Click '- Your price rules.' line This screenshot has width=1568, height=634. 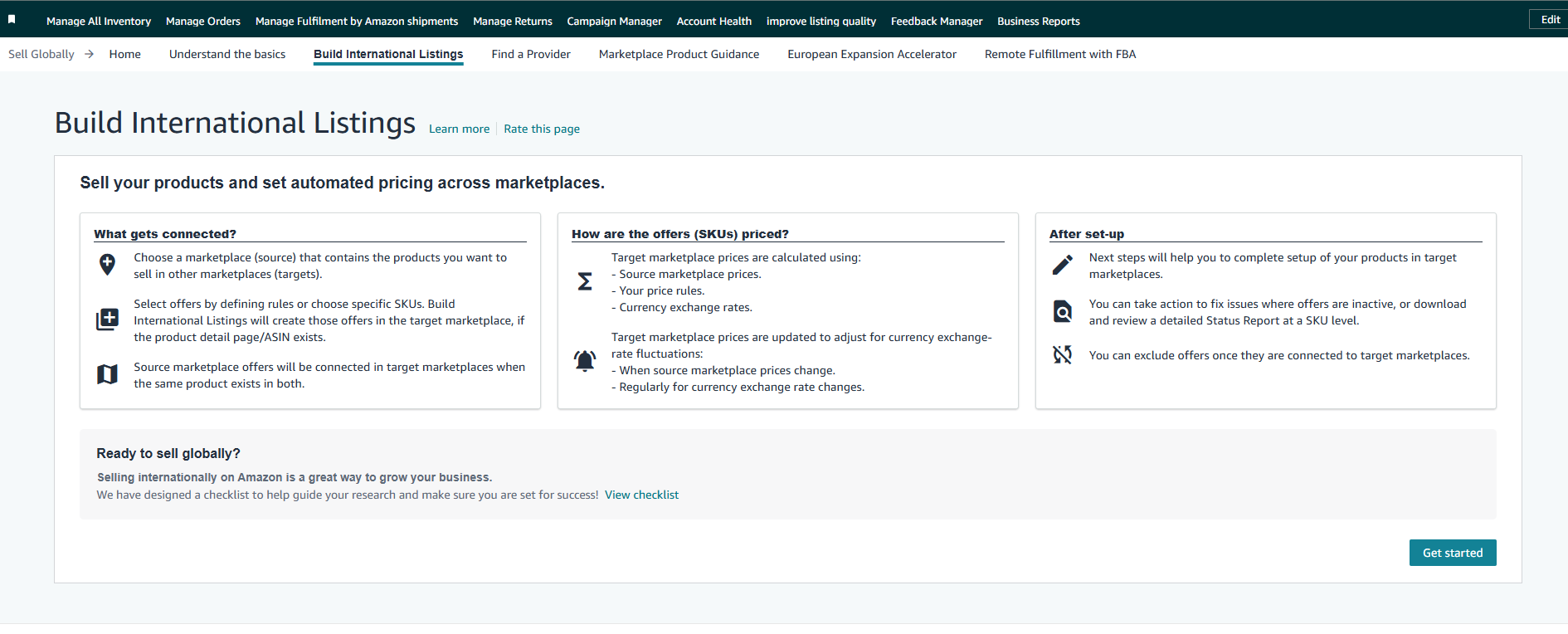pyautogui.click(x=658, y=290)
